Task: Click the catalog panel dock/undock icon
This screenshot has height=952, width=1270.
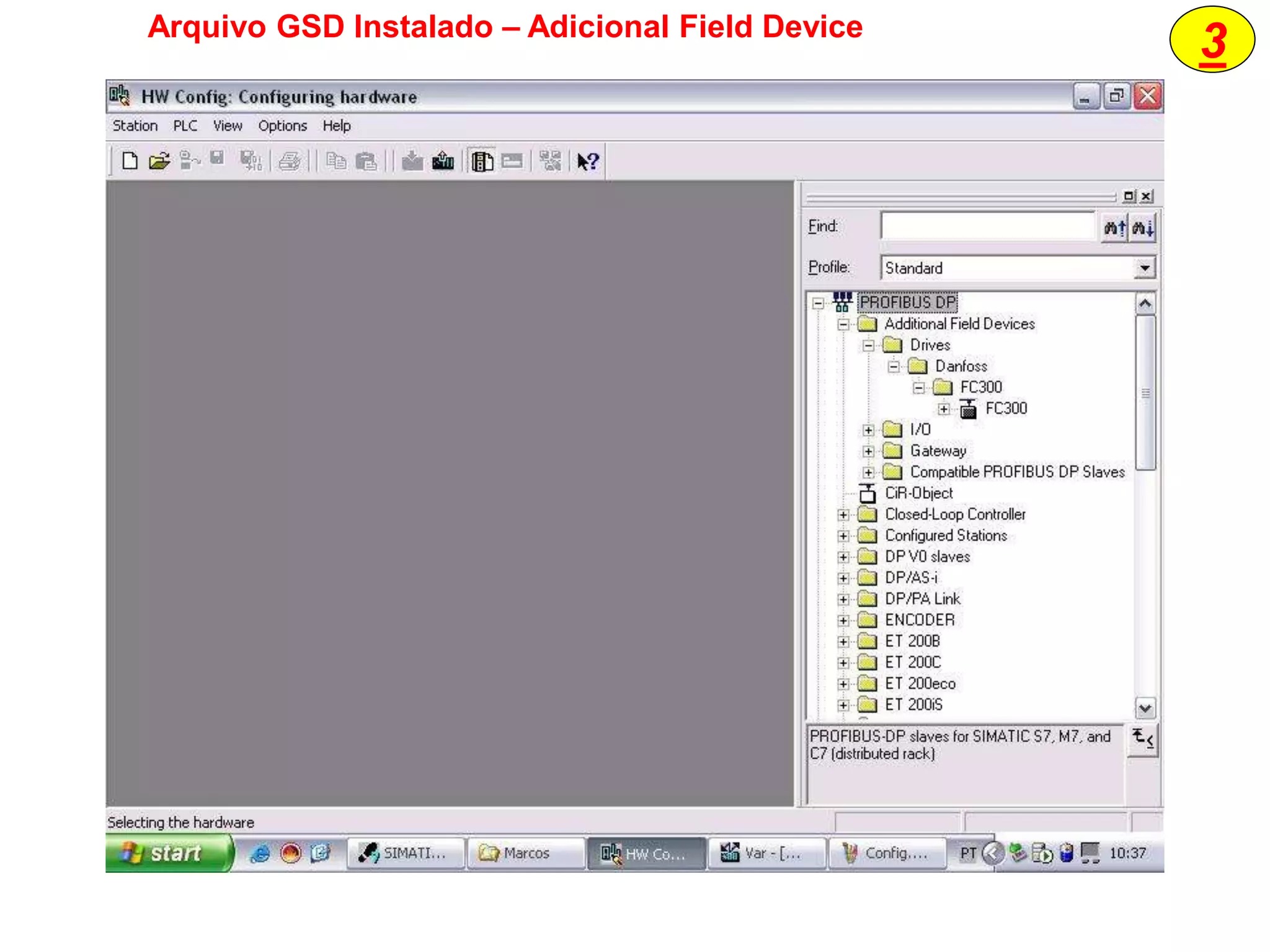Action: pyautogui.click(x=1129, y=196)
